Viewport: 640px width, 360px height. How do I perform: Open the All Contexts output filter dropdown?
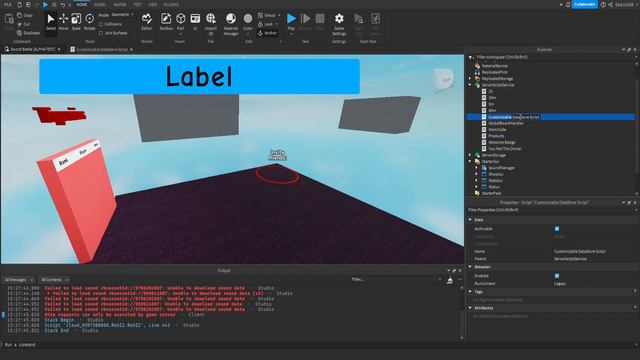(54, 280)
